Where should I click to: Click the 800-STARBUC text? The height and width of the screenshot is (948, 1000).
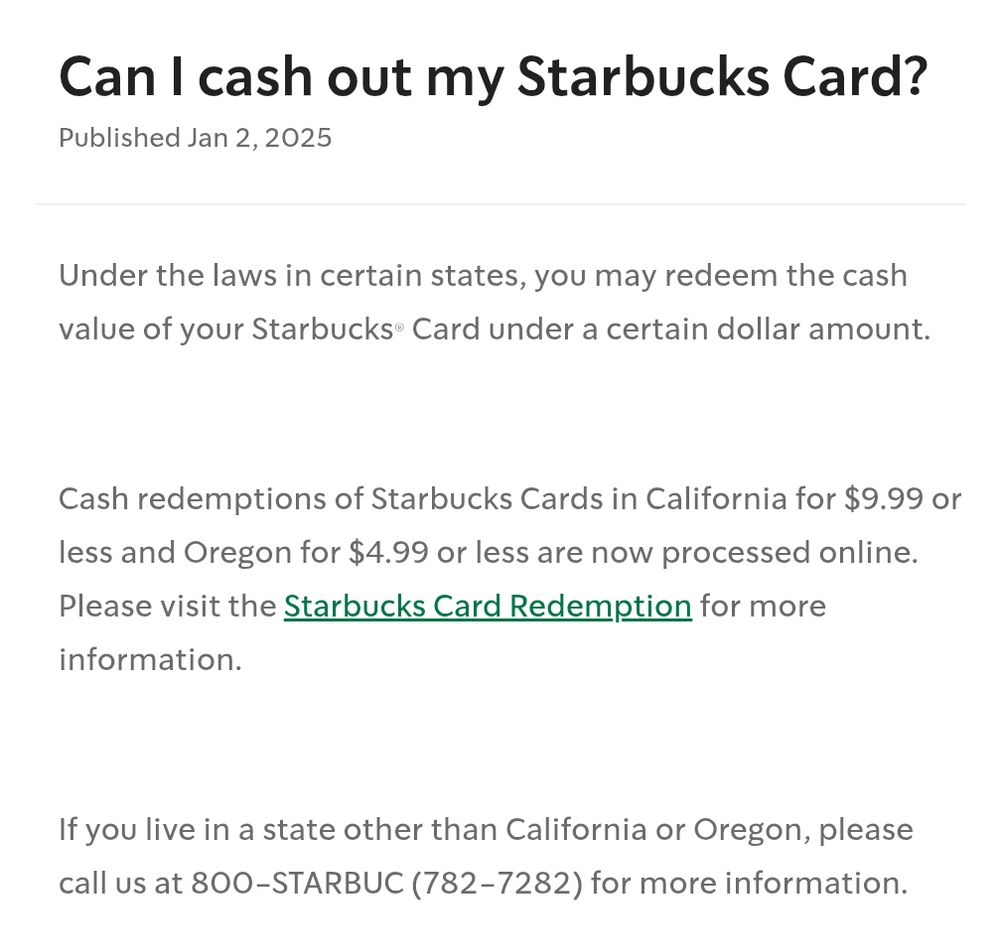point(297,883)
